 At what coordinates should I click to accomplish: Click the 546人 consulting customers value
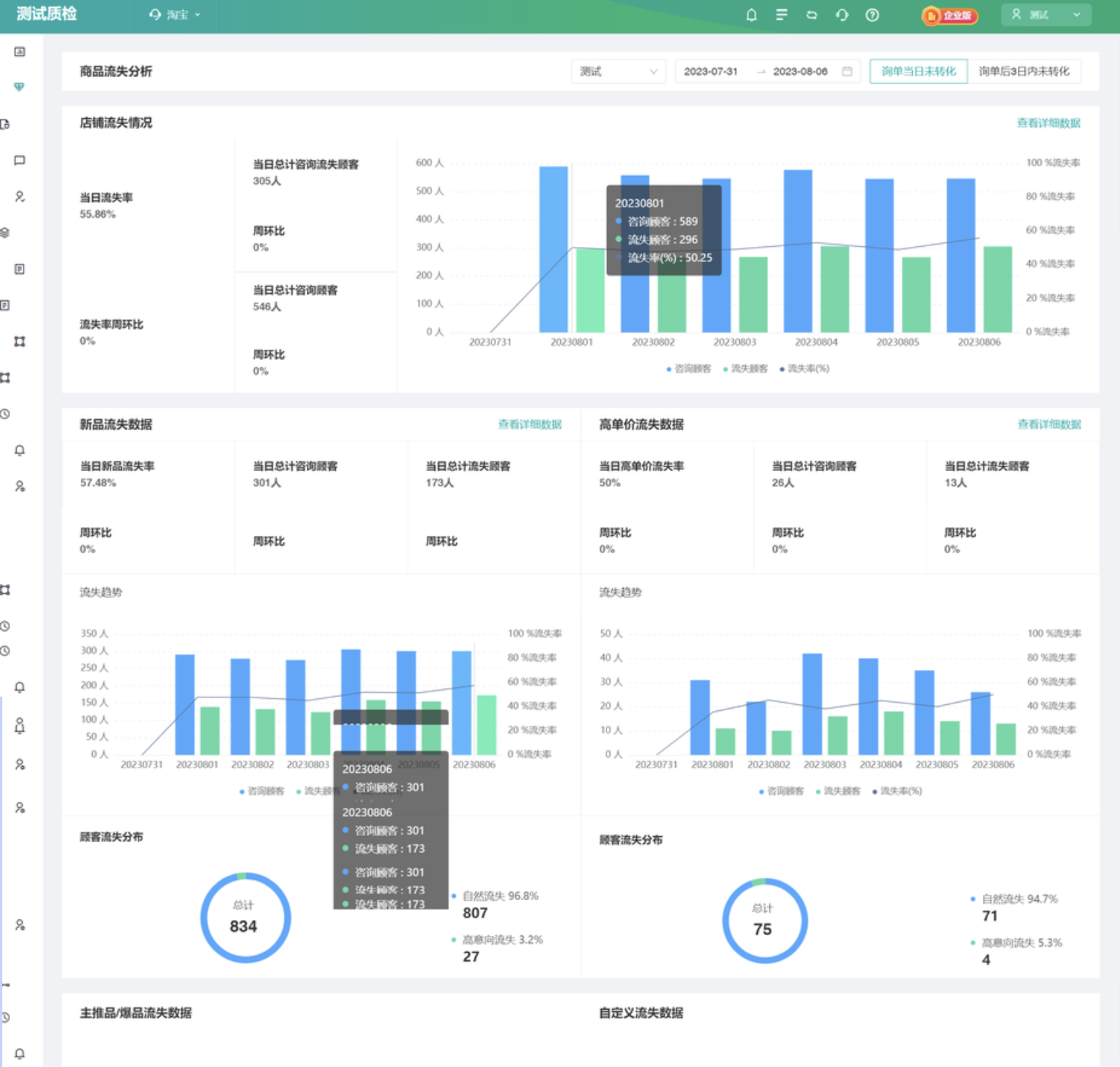267,307
